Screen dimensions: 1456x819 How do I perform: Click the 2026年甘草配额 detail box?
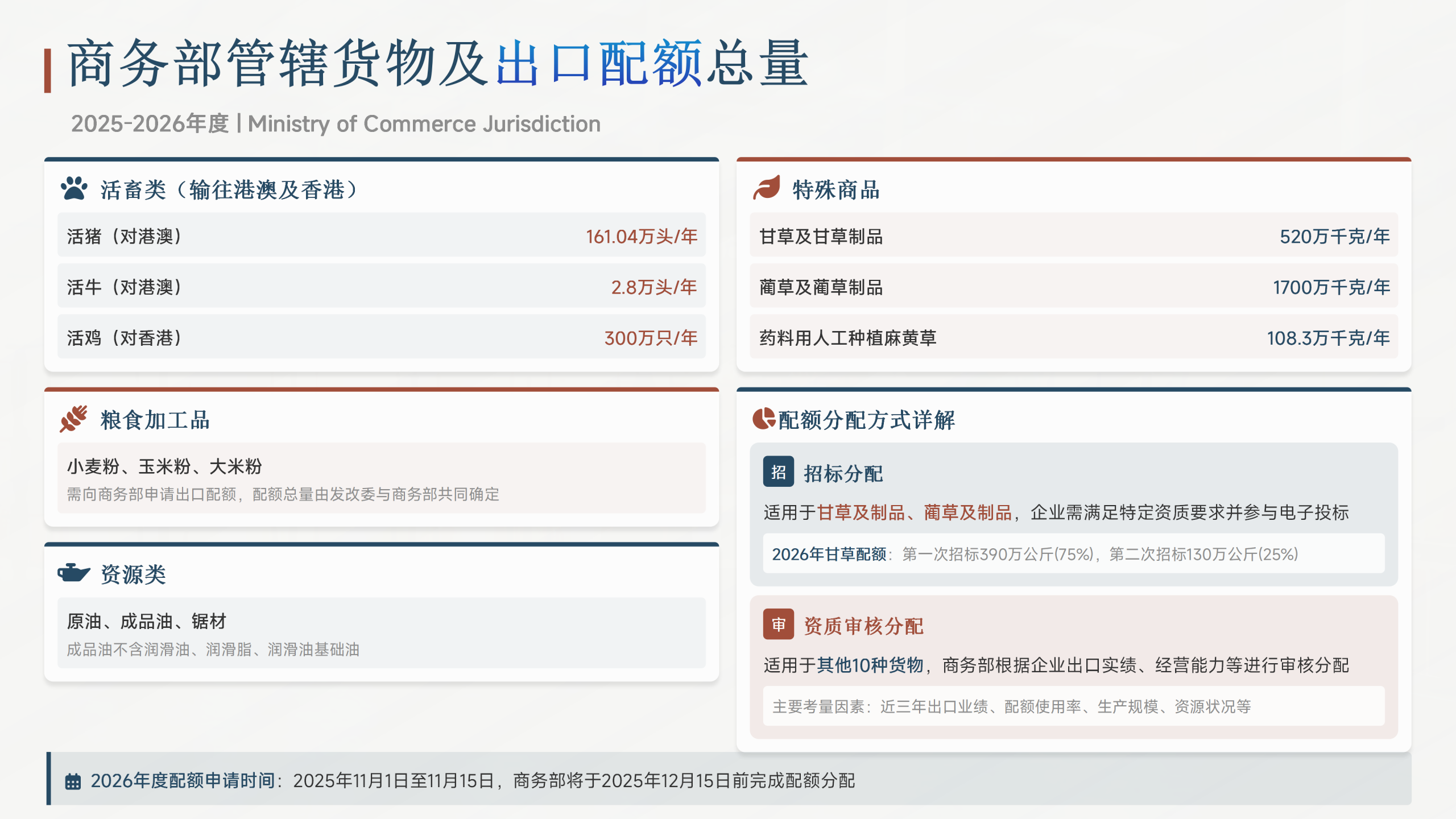1073,553
